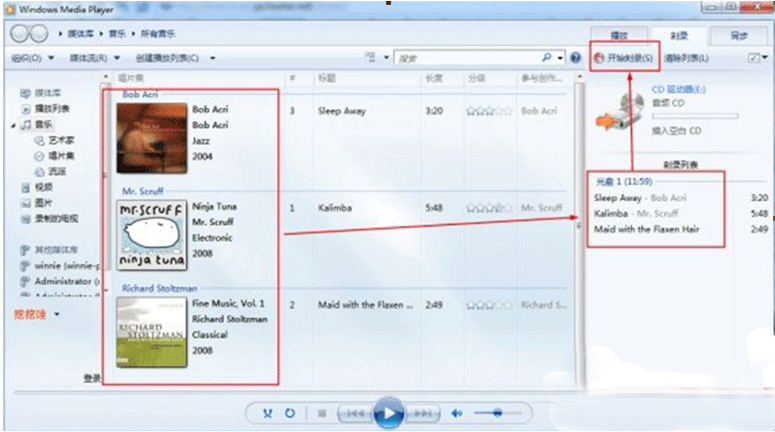Screen dimensions: 775x432
Task: Click 音乐 in the breadcrumb
Action: pyautogui.click(x=117, y=34)
